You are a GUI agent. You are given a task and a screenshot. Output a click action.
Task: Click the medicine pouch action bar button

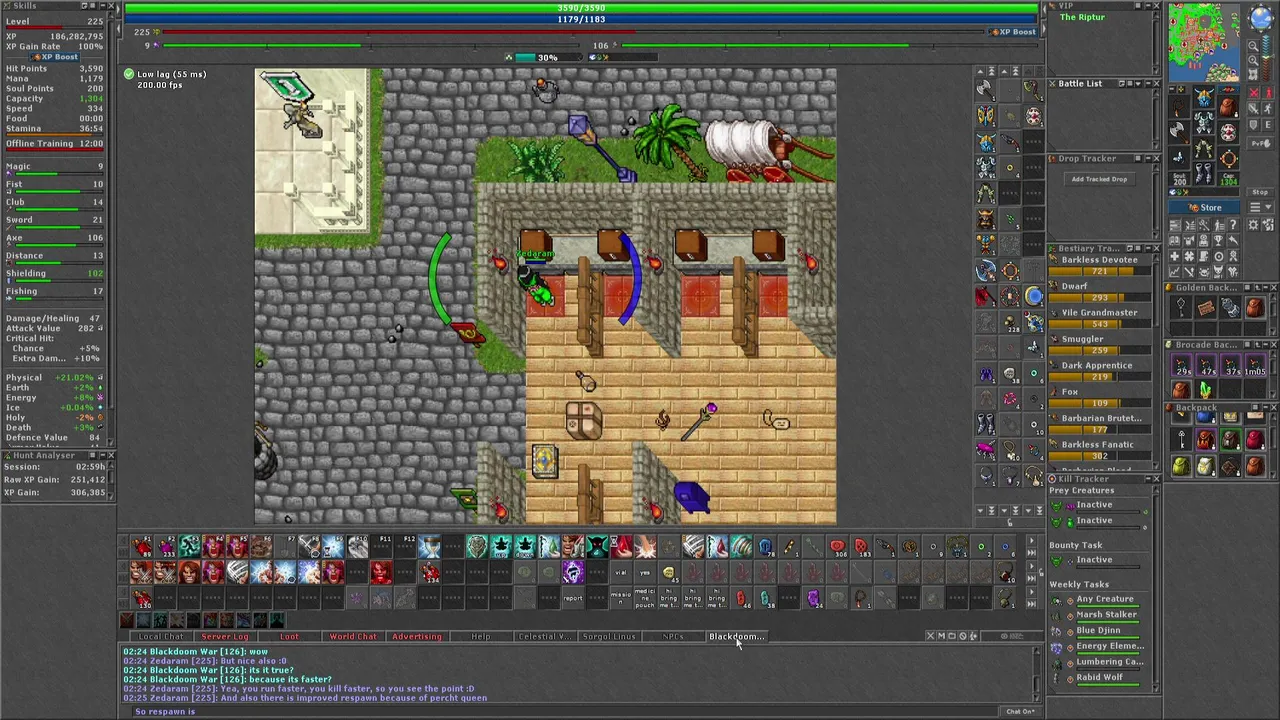tap(645, 598)
